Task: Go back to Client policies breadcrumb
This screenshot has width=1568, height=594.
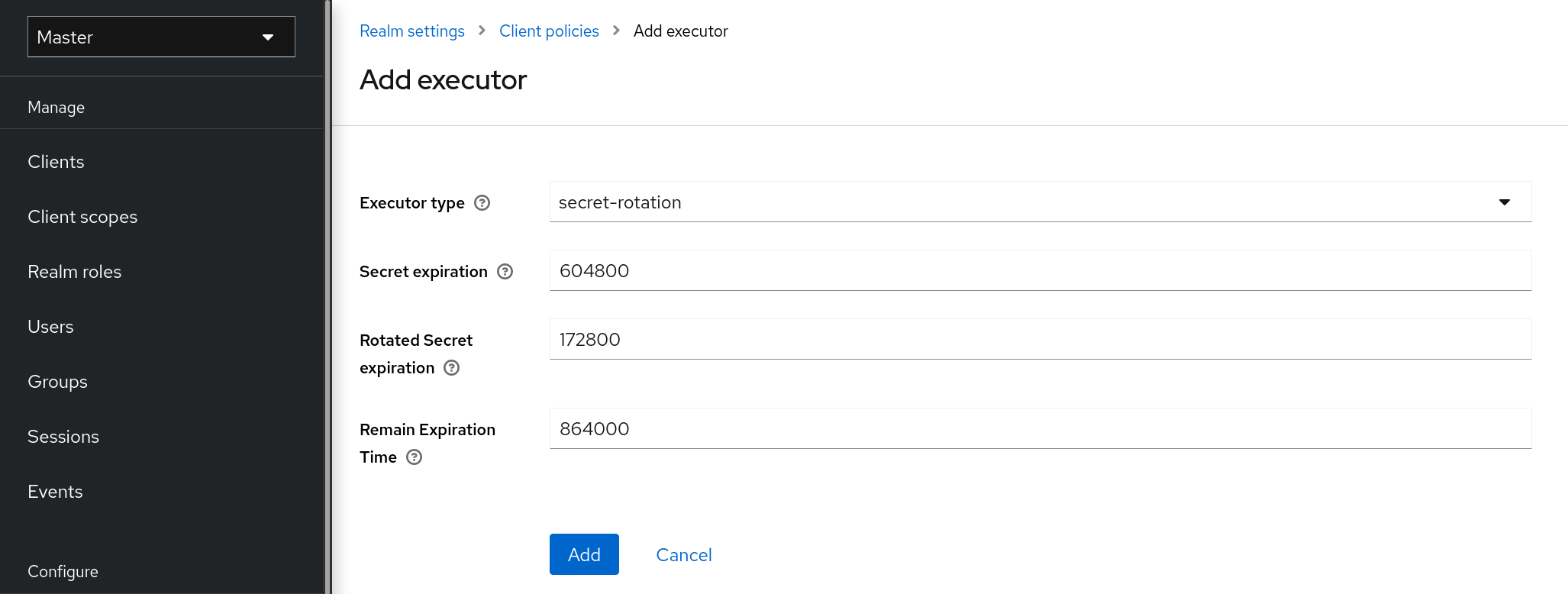Action: pyautogui.click(x=549, y=31)
